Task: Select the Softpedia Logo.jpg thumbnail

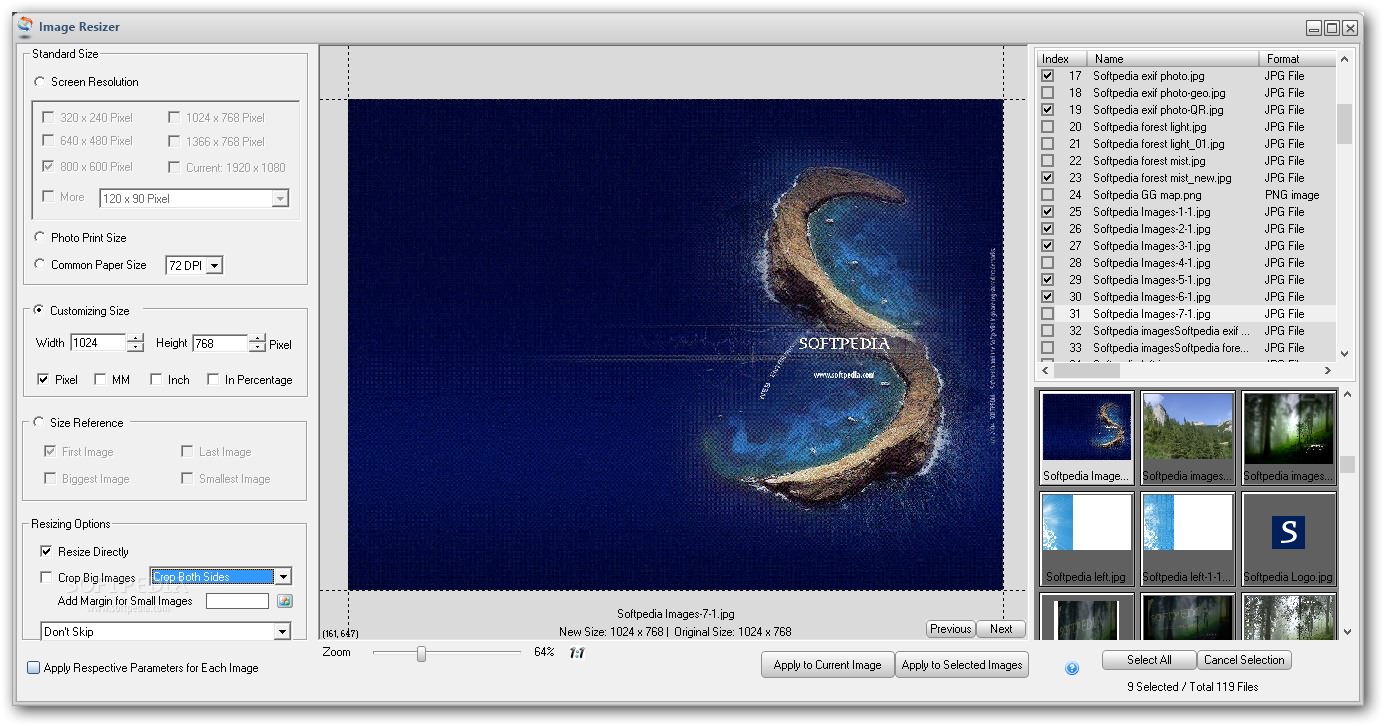Action: 1289,538
